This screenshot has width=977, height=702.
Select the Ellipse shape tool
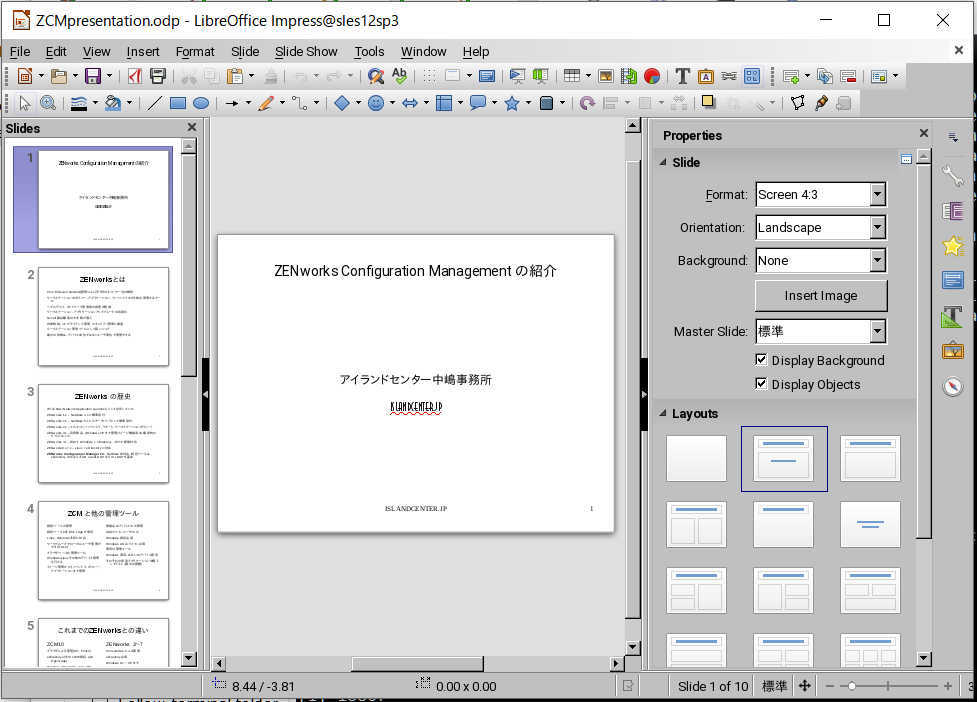point(201,103)
